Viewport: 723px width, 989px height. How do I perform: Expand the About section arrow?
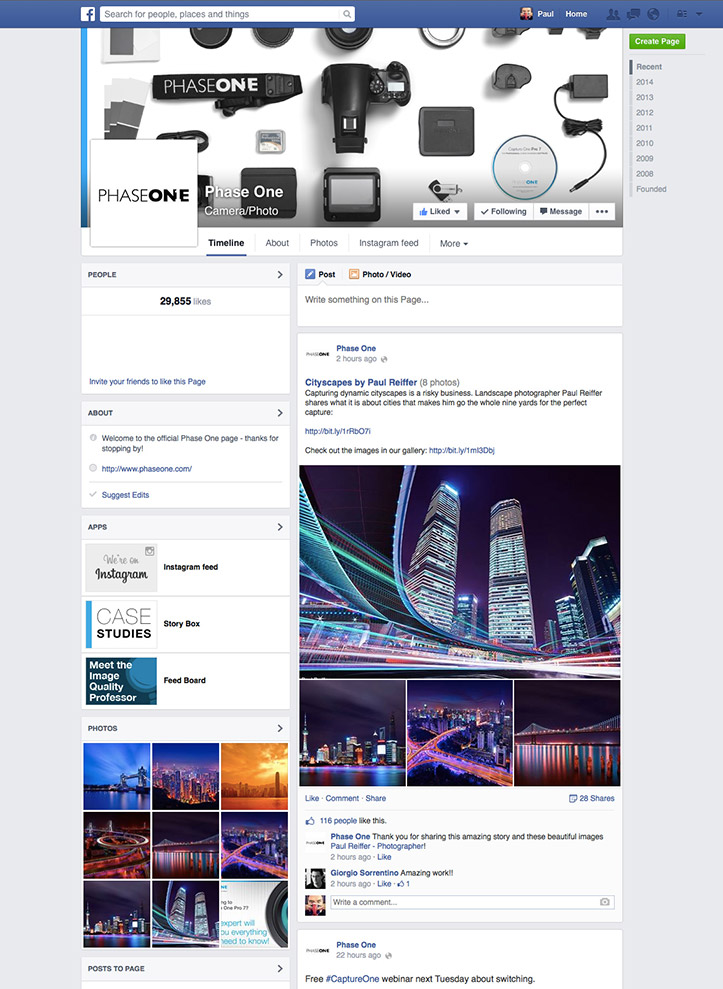[280, 413]
